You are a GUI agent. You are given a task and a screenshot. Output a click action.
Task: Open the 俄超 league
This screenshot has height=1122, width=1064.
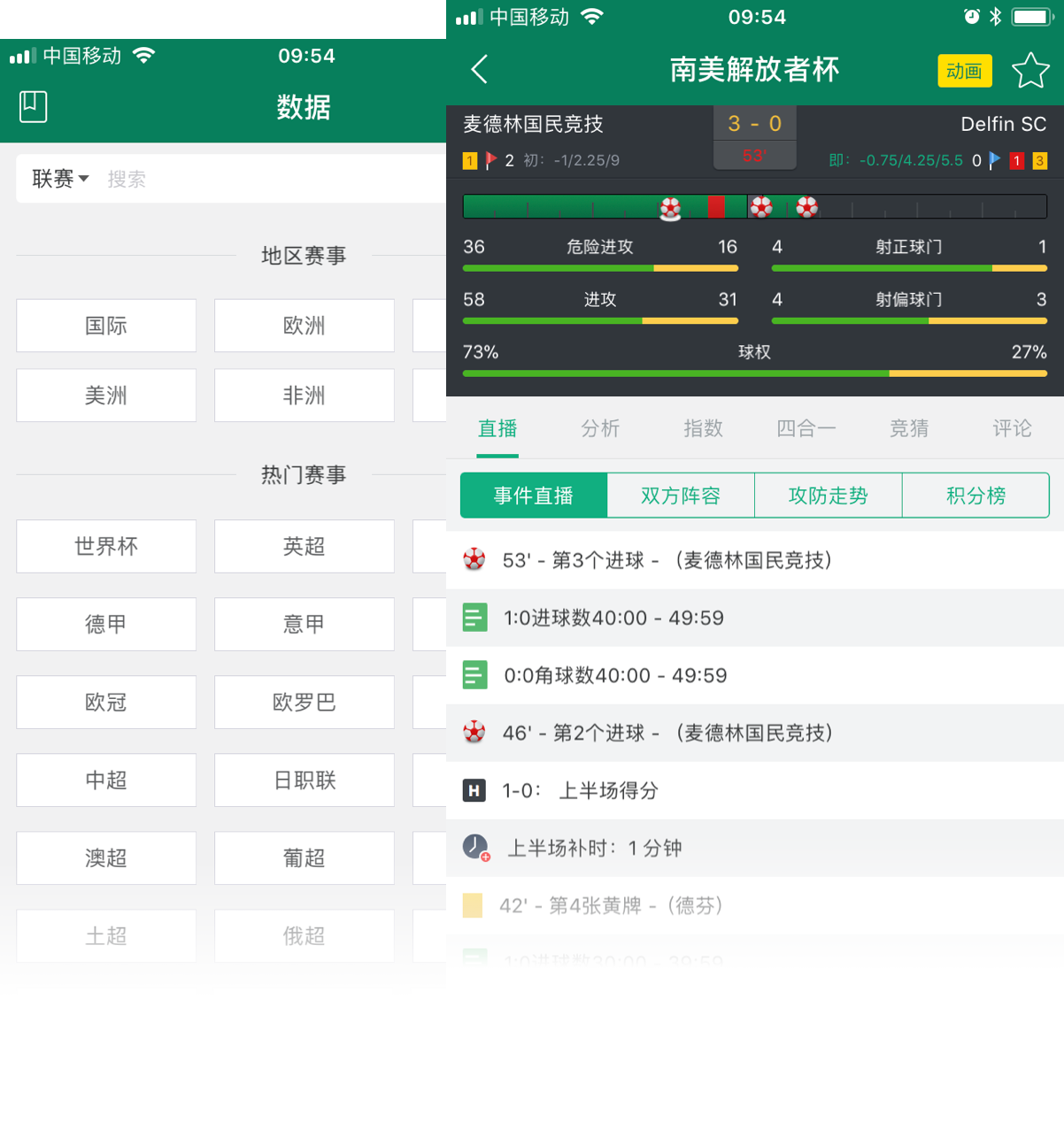click(x=305, y=935)
